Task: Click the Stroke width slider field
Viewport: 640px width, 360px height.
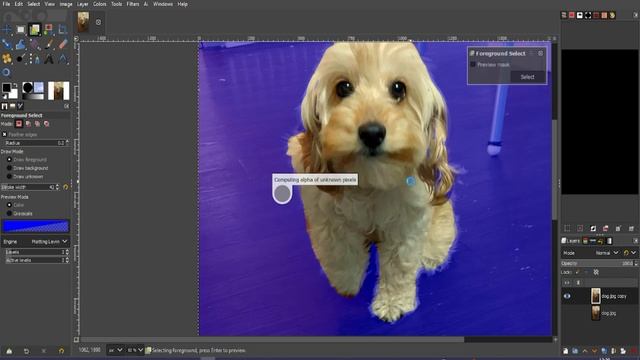Action: coord(30,187)
